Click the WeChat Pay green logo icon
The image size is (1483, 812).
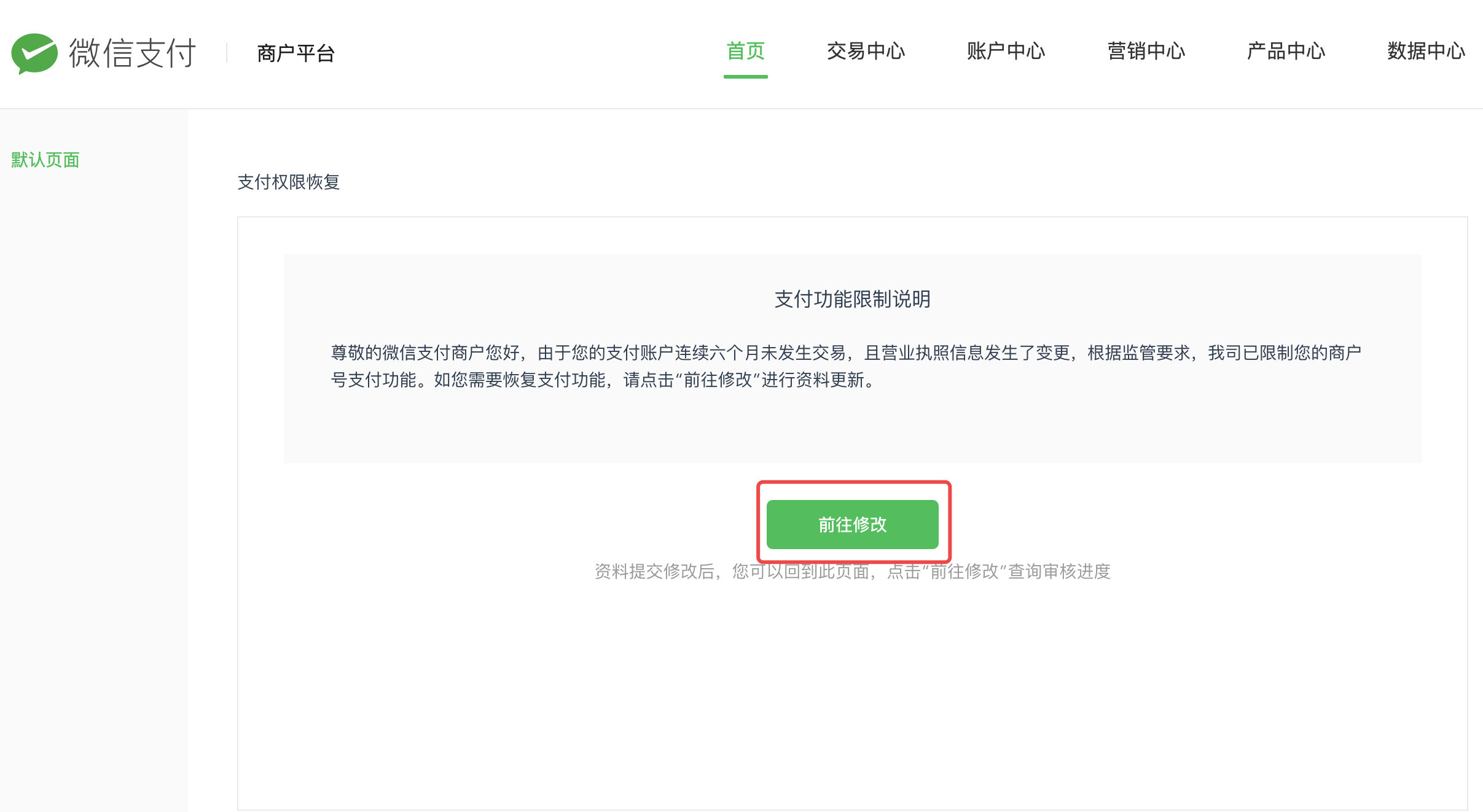tap(34, 53)
